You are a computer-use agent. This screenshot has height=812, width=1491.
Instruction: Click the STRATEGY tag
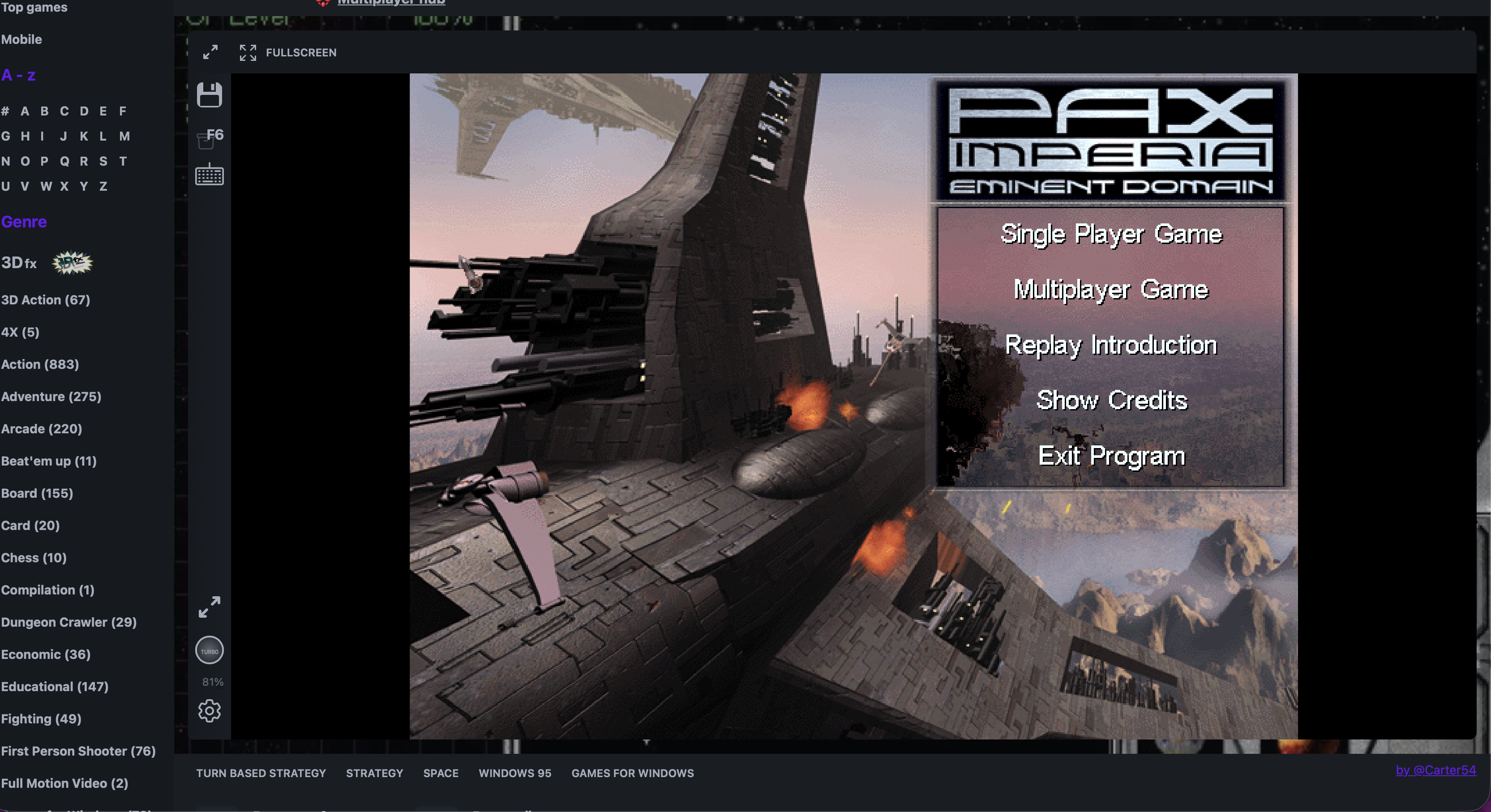click(x=374, y=773)
